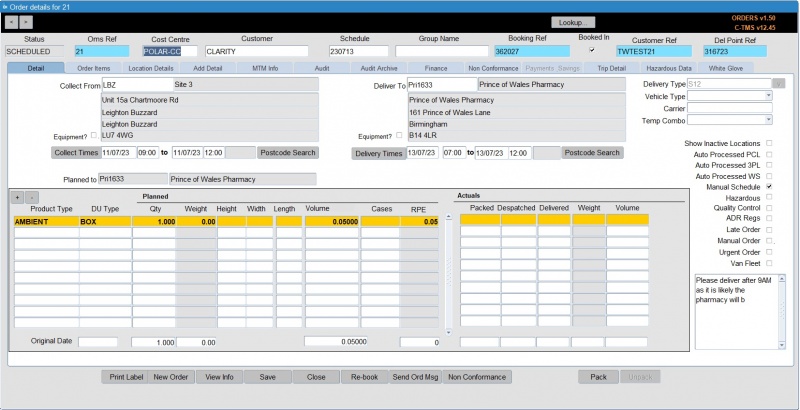
Task: Create a New Order
Action: coord(171,377)
